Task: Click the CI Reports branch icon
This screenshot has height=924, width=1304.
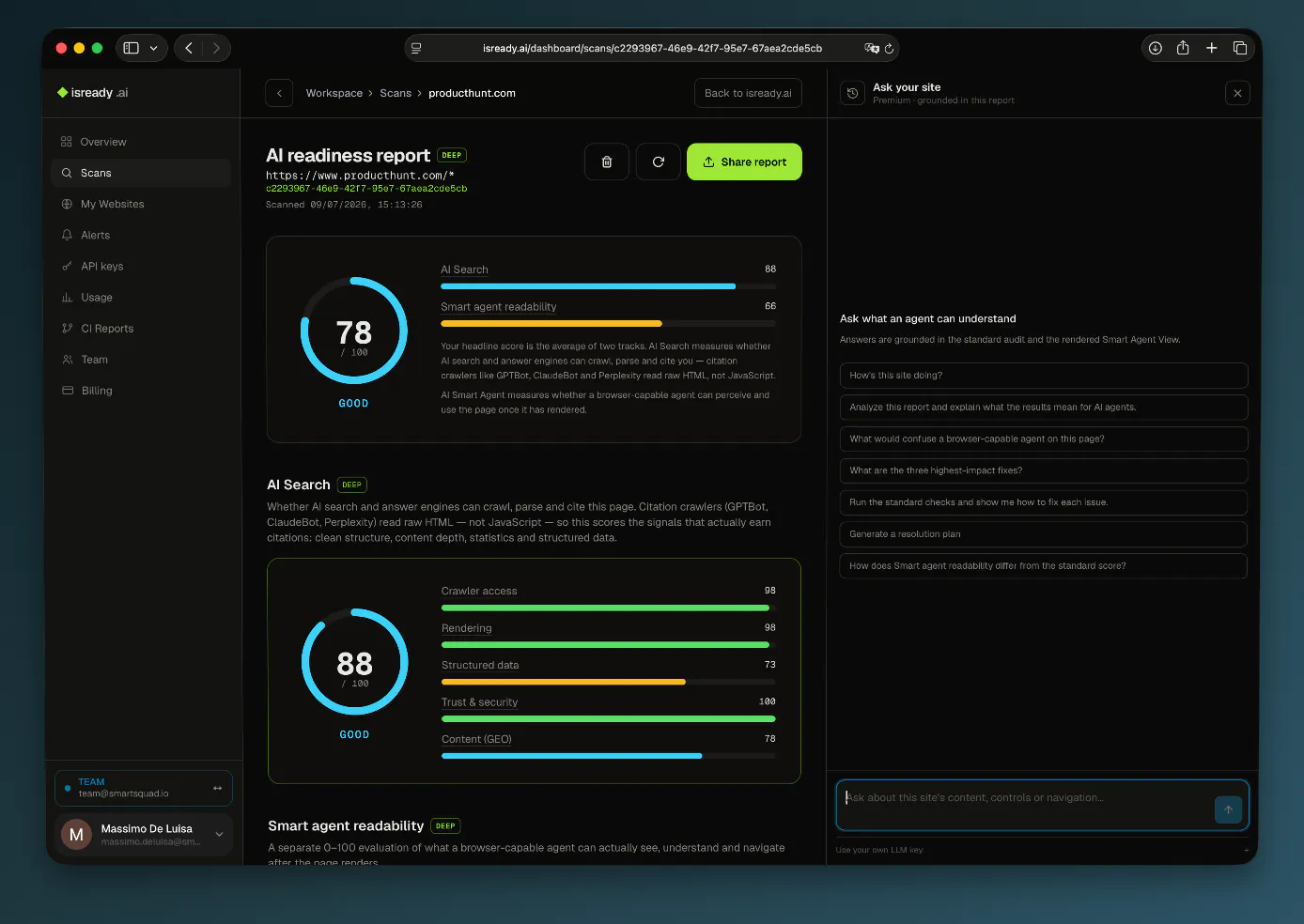Action: [67, 328]
